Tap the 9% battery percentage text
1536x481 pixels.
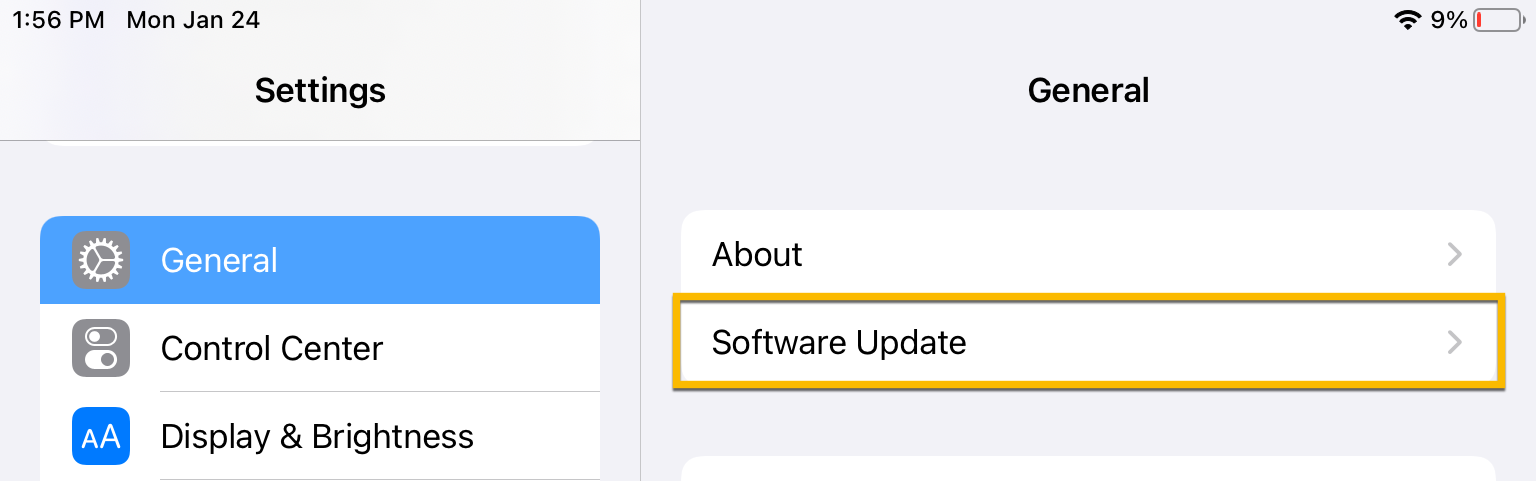1449,20
